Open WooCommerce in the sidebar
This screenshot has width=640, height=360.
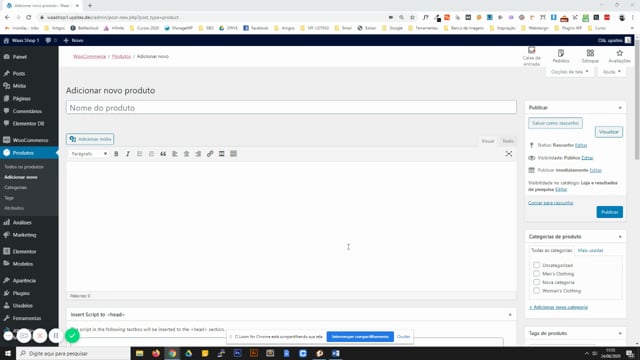click(x=29, y=140)
